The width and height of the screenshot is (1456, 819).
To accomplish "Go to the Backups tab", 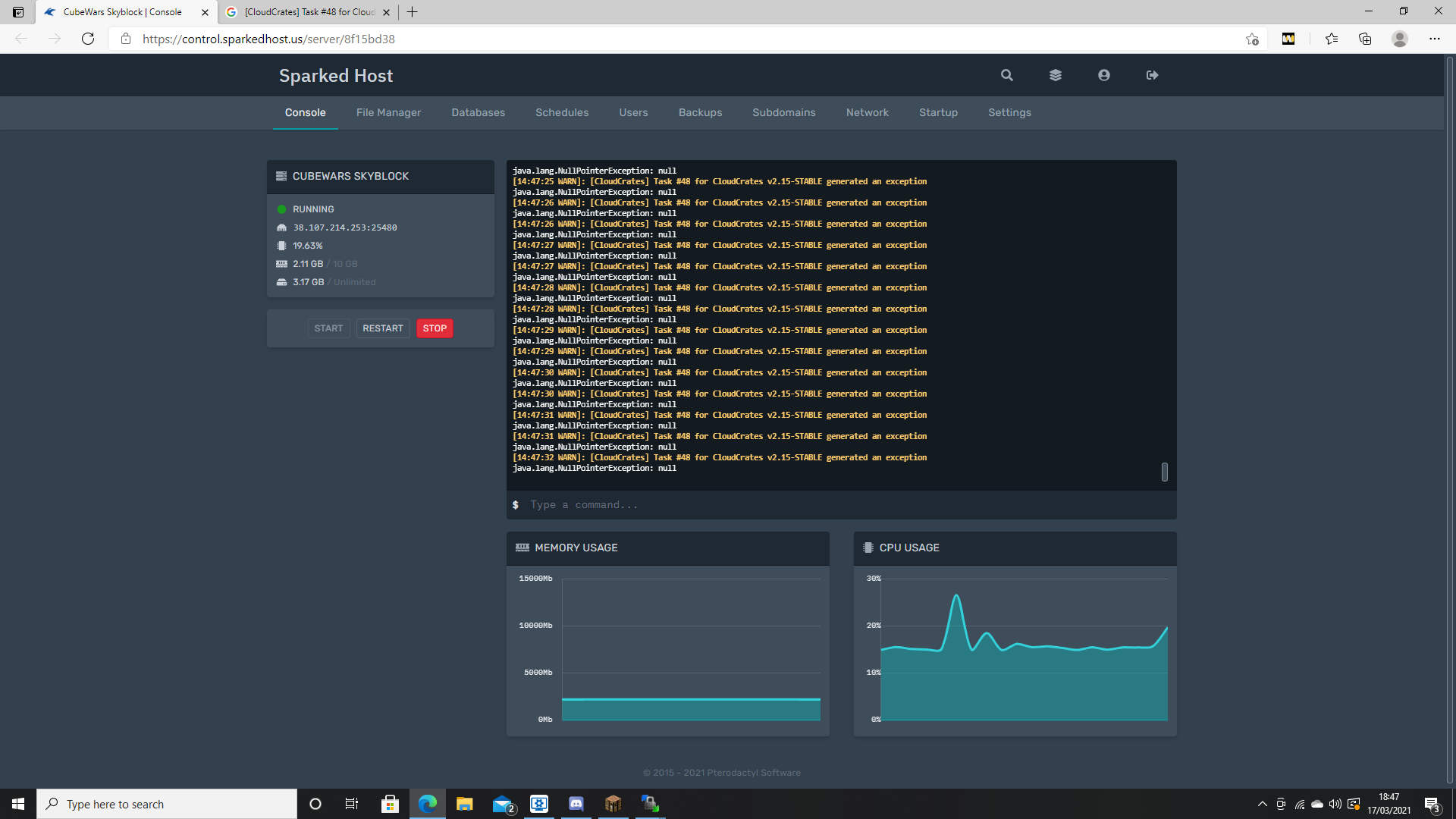I will tap(700, 112).
